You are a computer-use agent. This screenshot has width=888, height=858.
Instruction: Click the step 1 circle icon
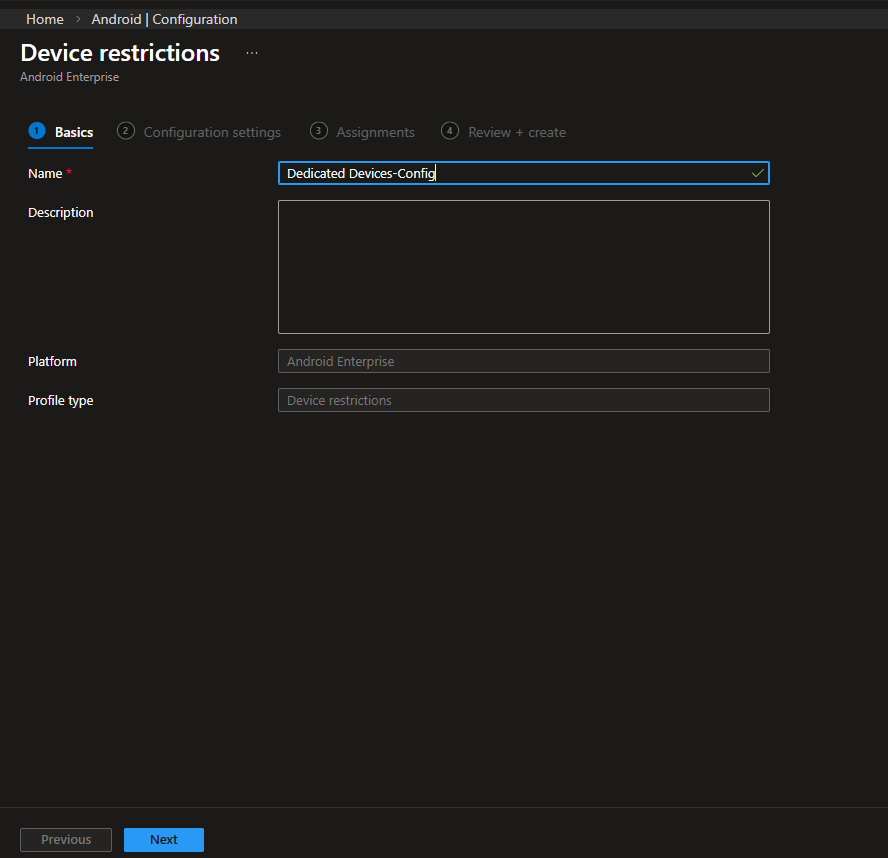click(37, 131)
